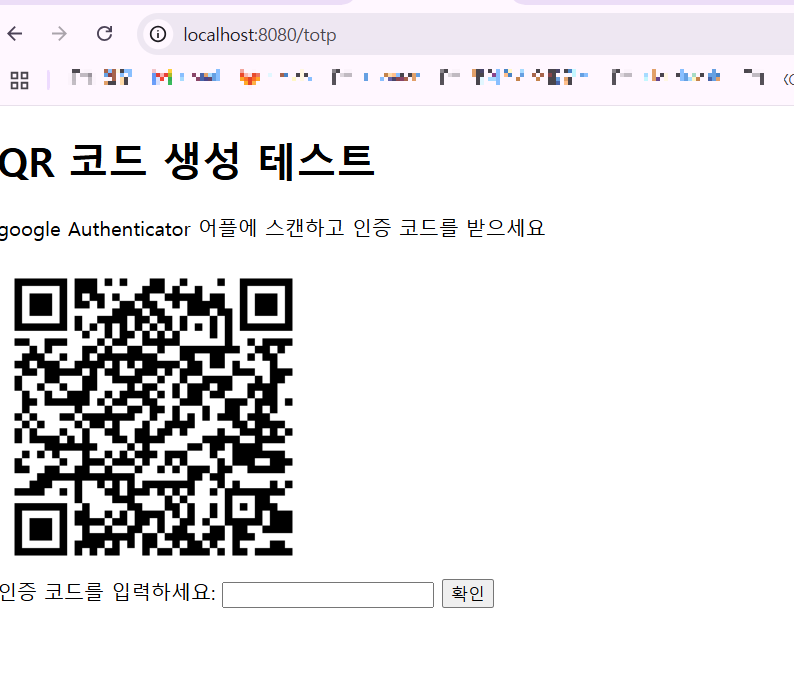Open the Gmail bookmark
Viewport: 794px width, 689px height.
click(x=186, y=77)
